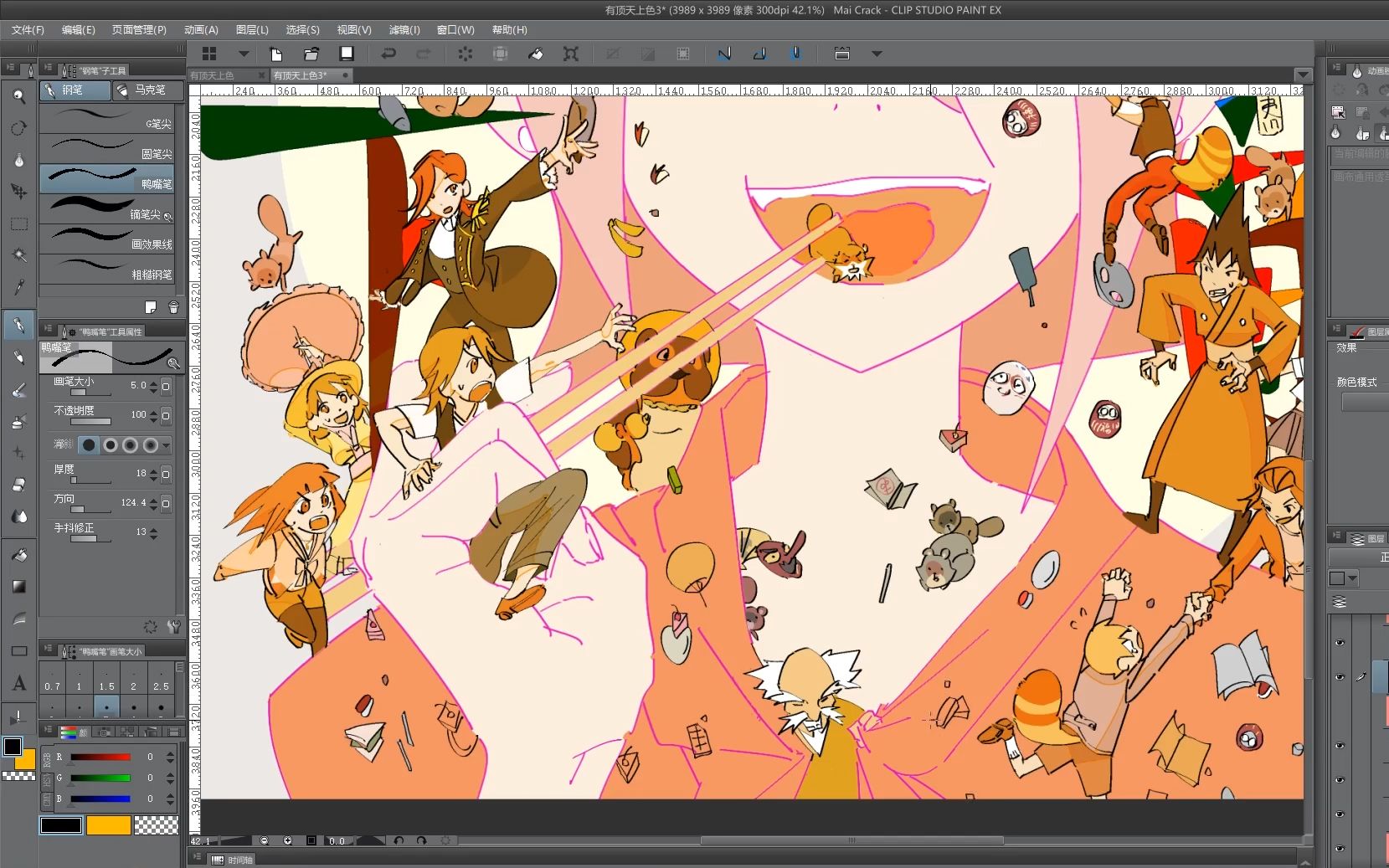Screen dimensions: 1389x868
Task: Open the layer color dropdown in layer panel
Action: pos(1352,578)
